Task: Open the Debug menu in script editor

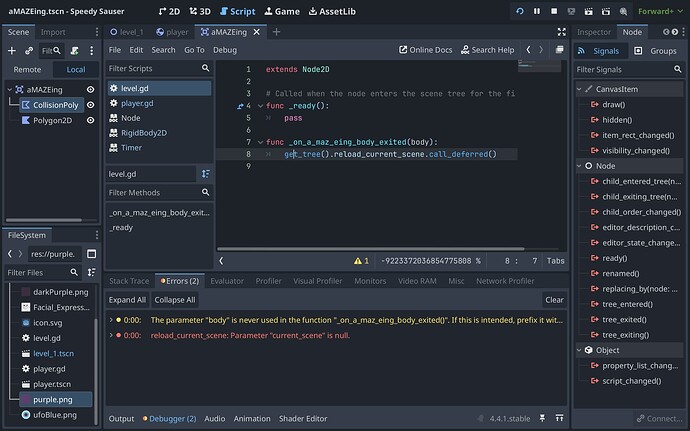Action: 225,49
